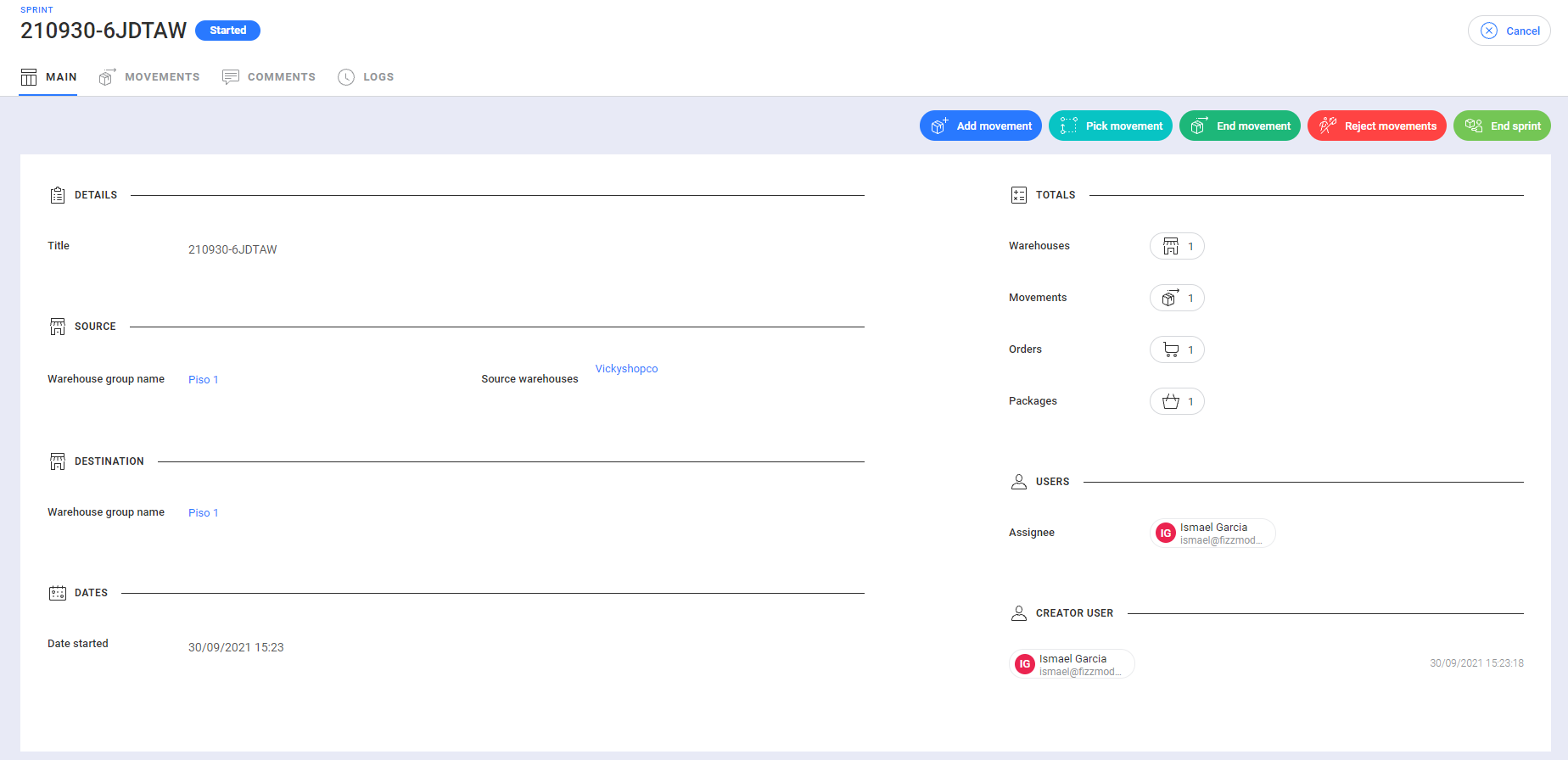Select the title value 210930-6JDTAW
Screen dimensions: 1568x760
click(x=232, y=249)
